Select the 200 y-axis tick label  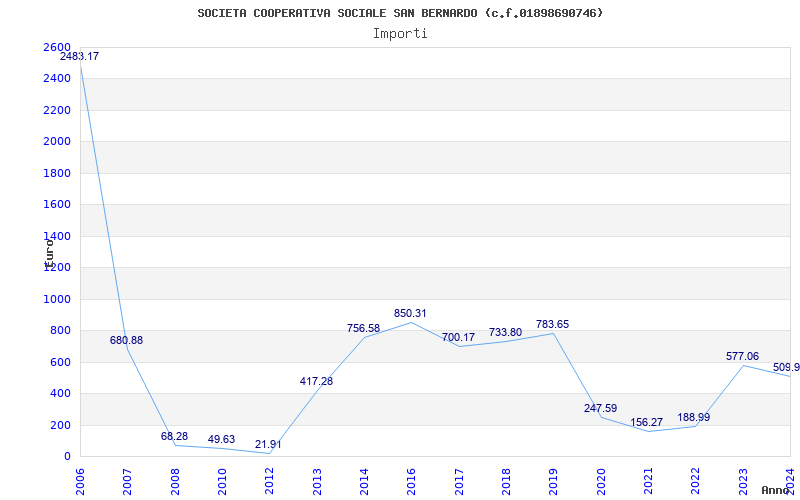(60, 425)
